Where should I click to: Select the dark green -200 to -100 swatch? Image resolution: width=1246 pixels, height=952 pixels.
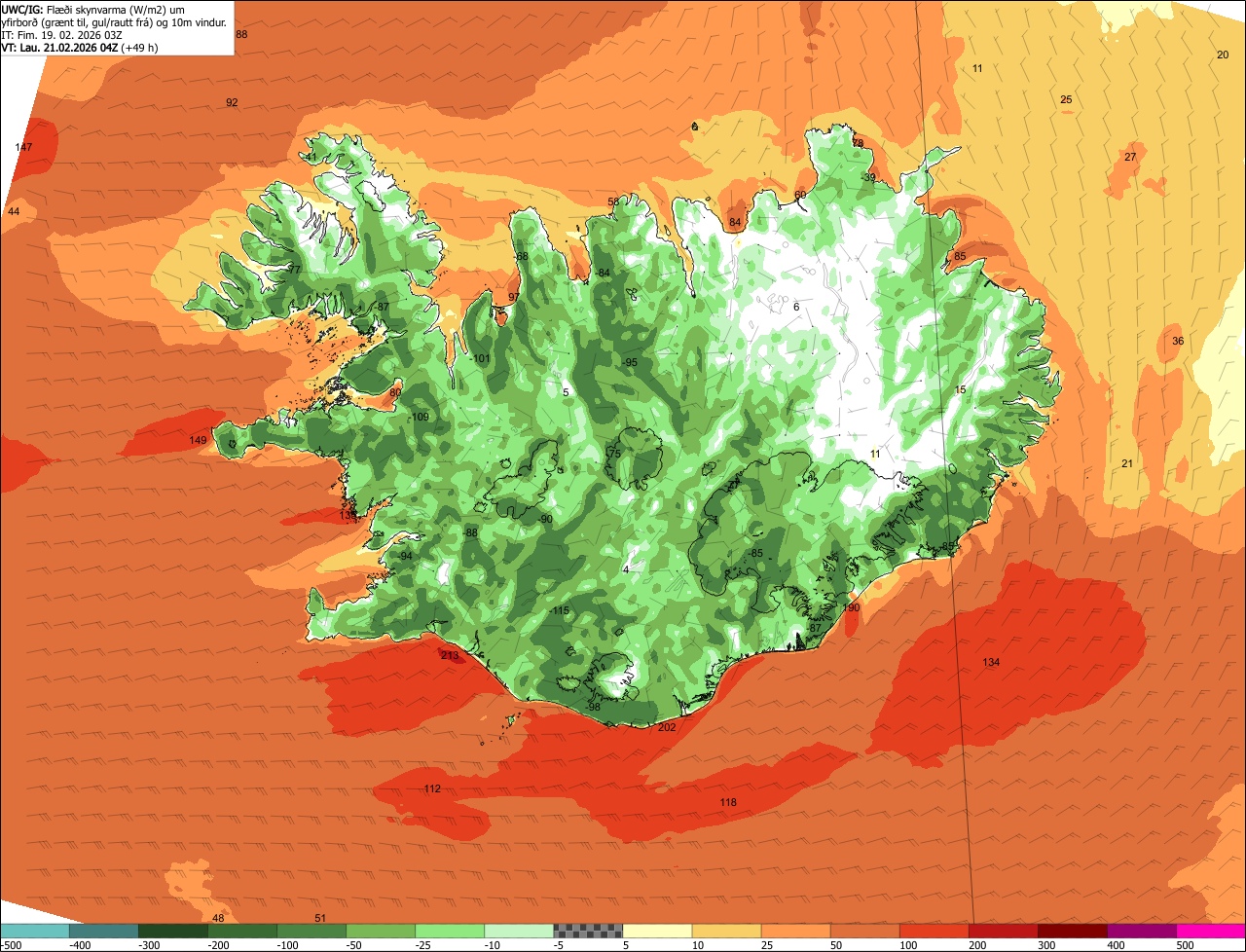click(x=242, y=931)
